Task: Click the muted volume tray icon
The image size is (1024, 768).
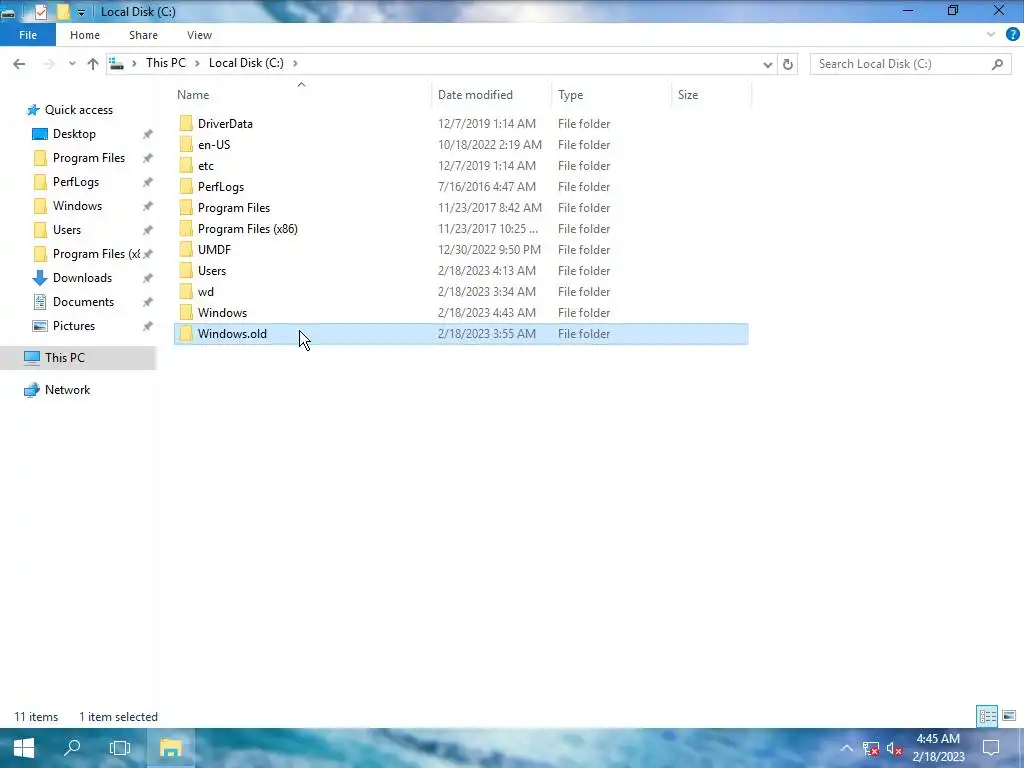Action: pyautogui.click(x=894, y=748)
